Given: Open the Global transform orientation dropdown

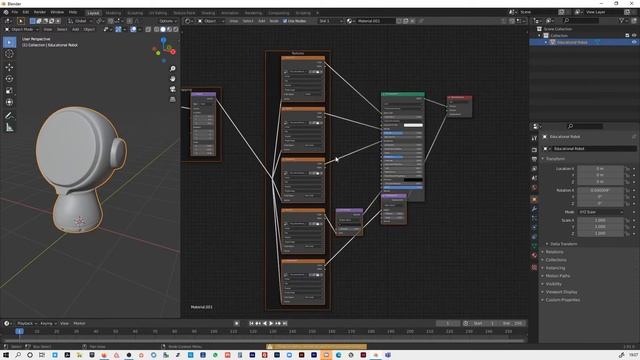Looking at the screenshot, I should click(80, 21).
